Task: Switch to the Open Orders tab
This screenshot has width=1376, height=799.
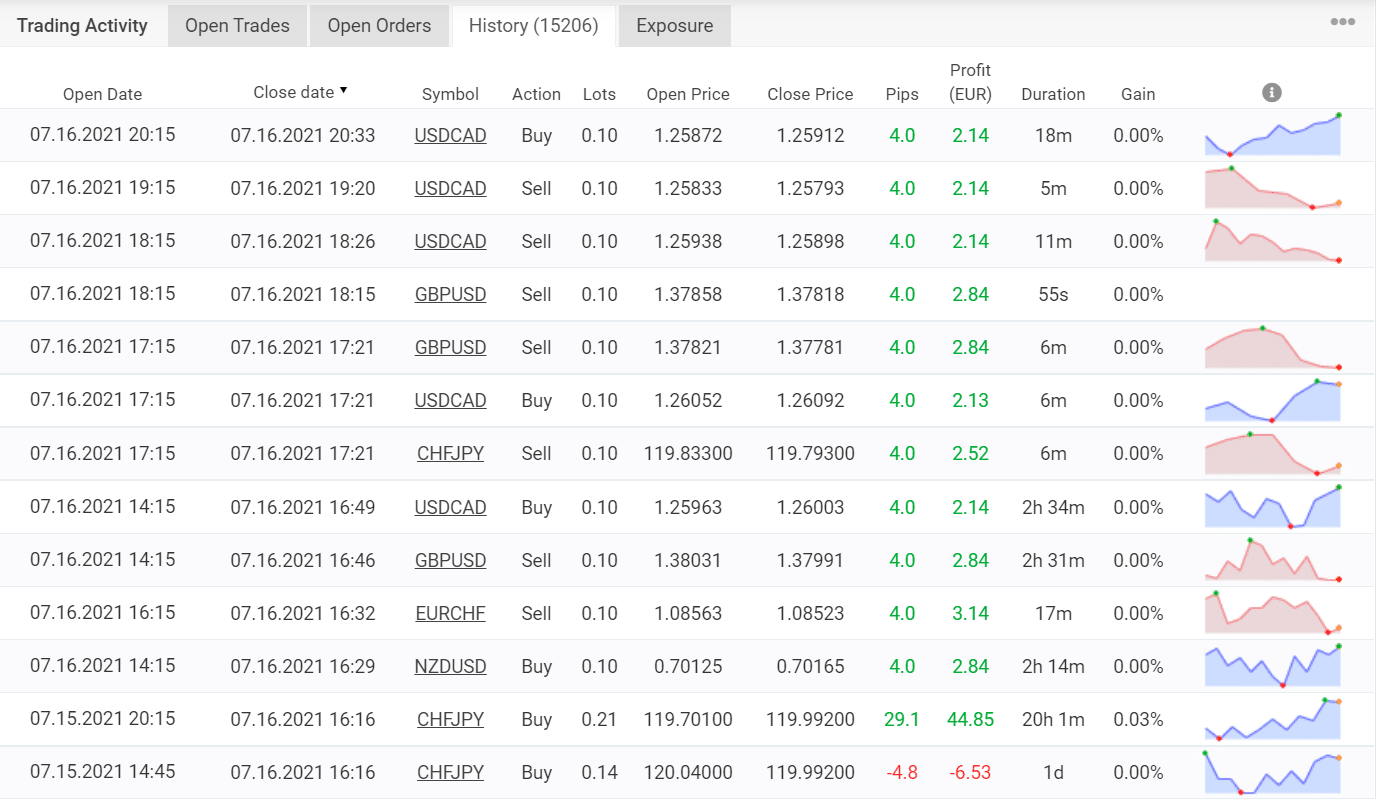Action: click(x=379, y=25)
